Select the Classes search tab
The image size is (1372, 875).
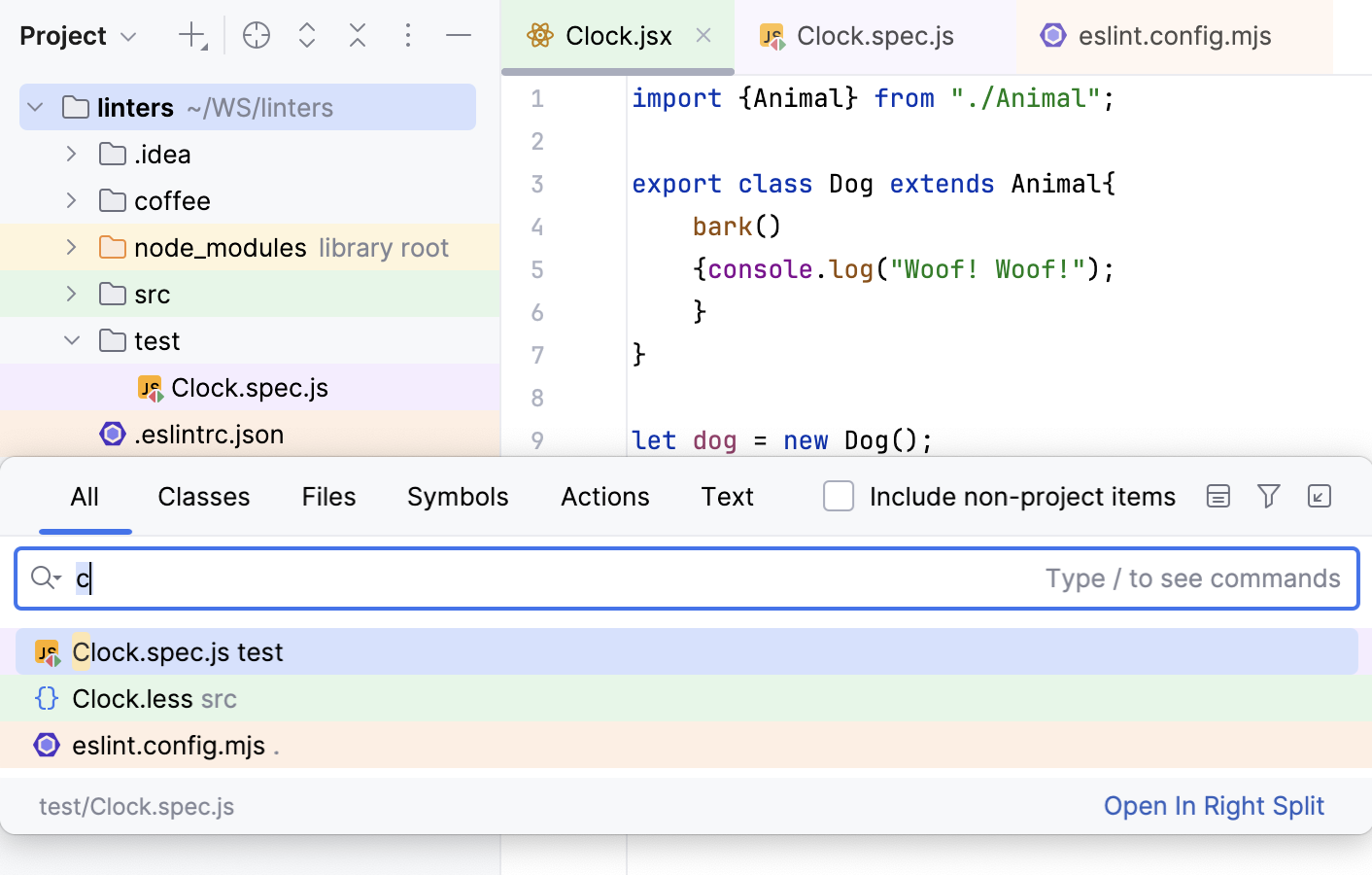pos(204,497)
